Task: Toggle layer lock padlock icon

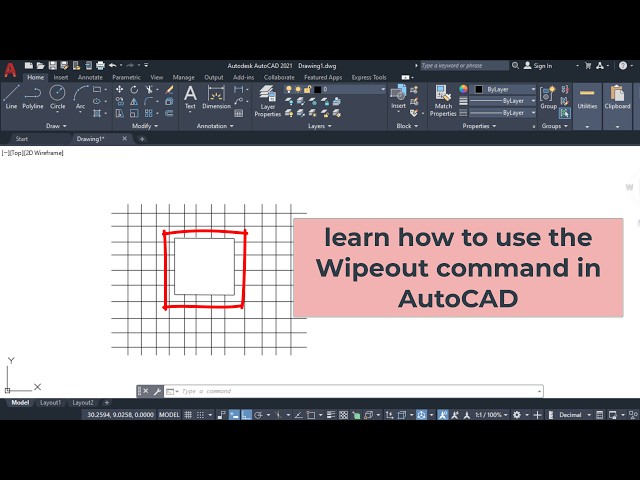Action: [308, 89]
